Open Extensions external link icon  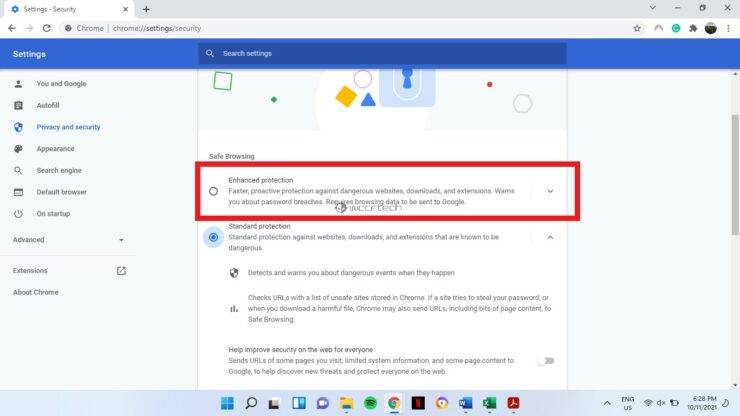tap(121, 271)
